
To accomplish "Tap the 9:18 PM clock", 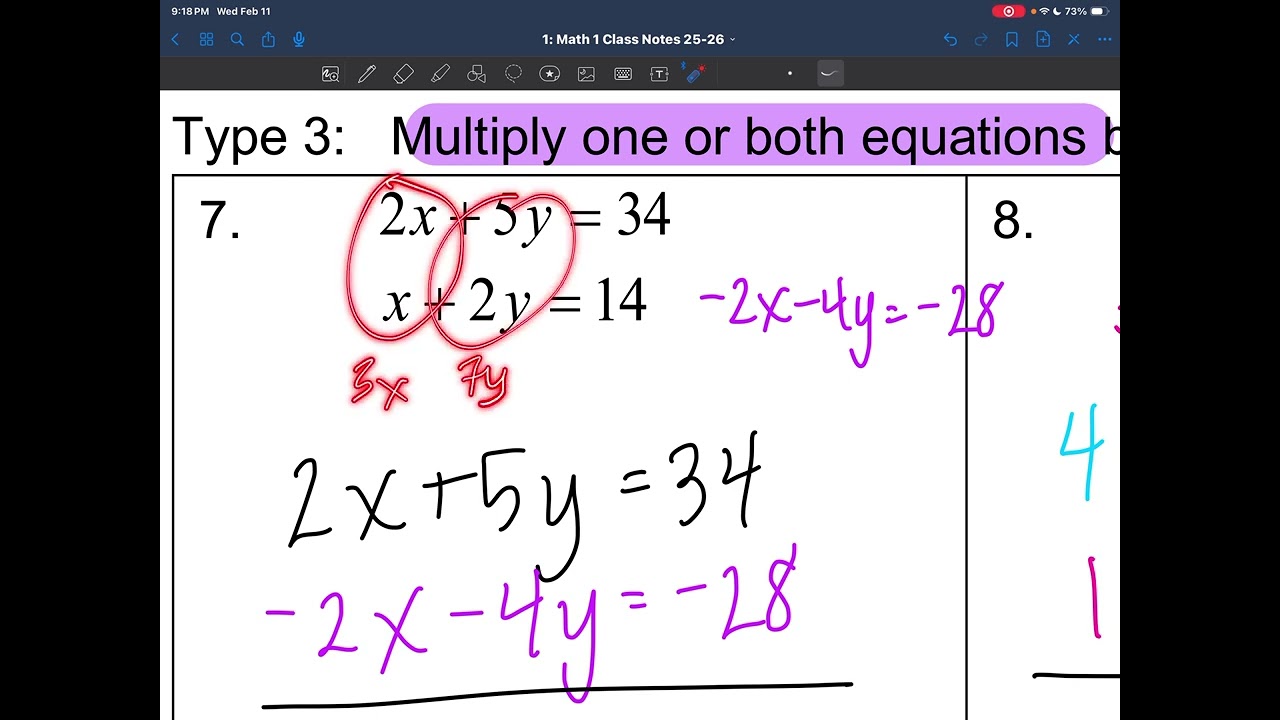I will [190, 11].
